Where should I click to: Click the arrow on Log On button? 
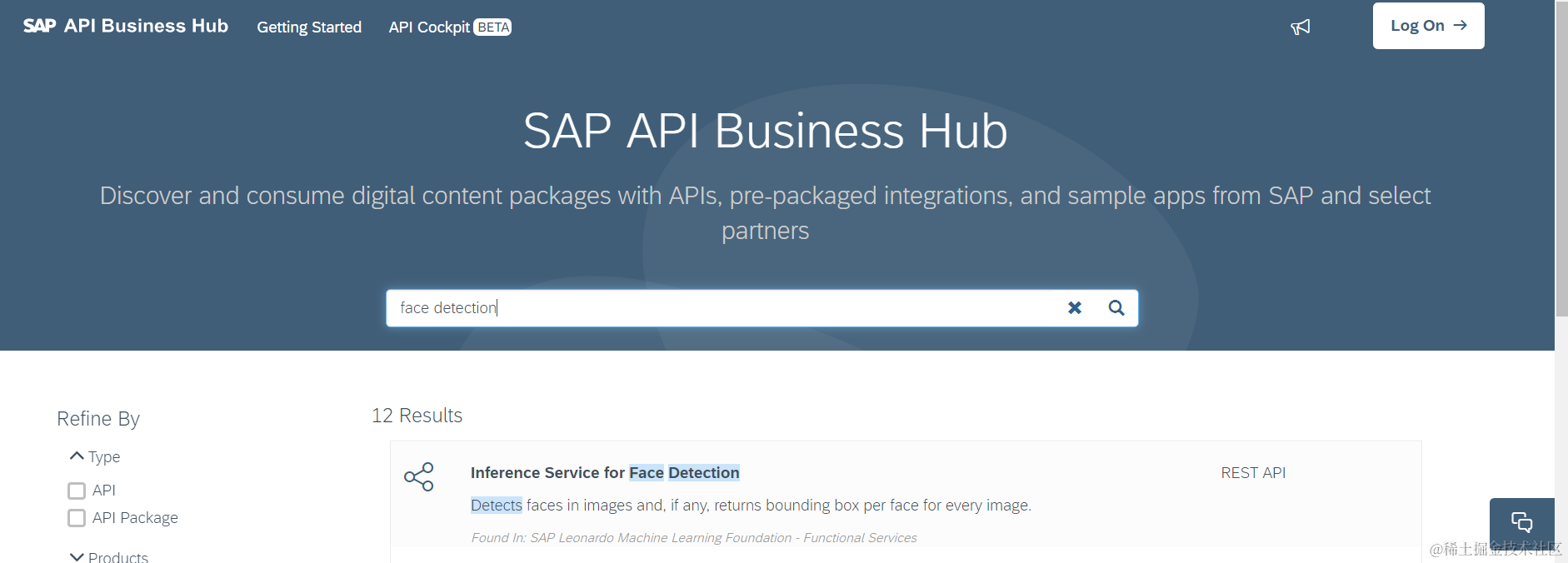tap(1461, 26)
